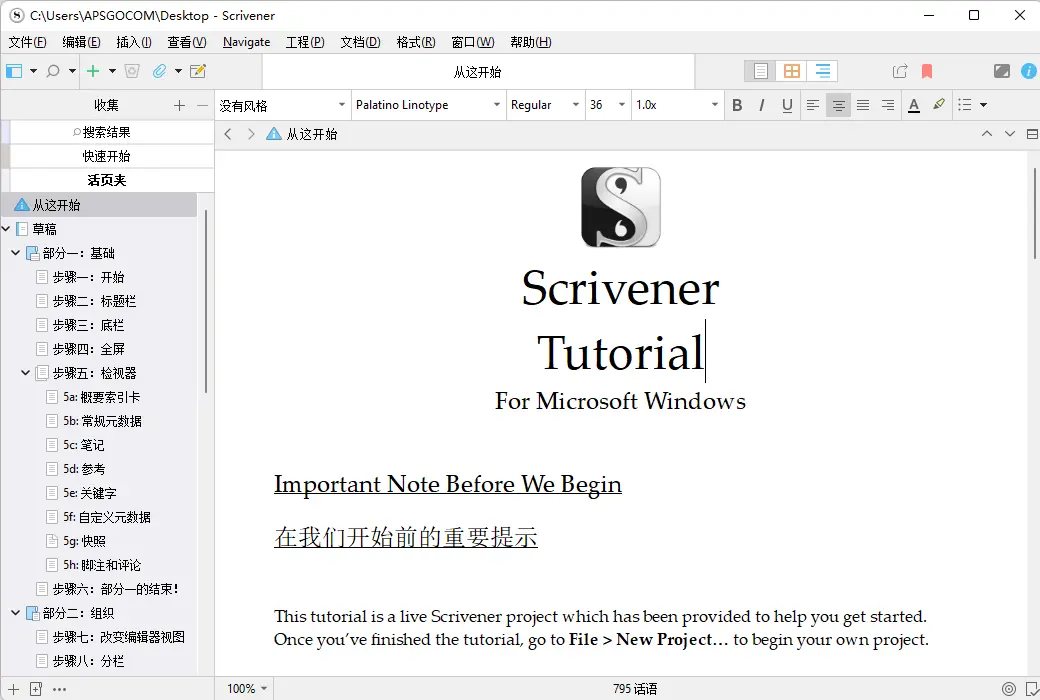Open the 文件(F) menu

coord(27,42)
